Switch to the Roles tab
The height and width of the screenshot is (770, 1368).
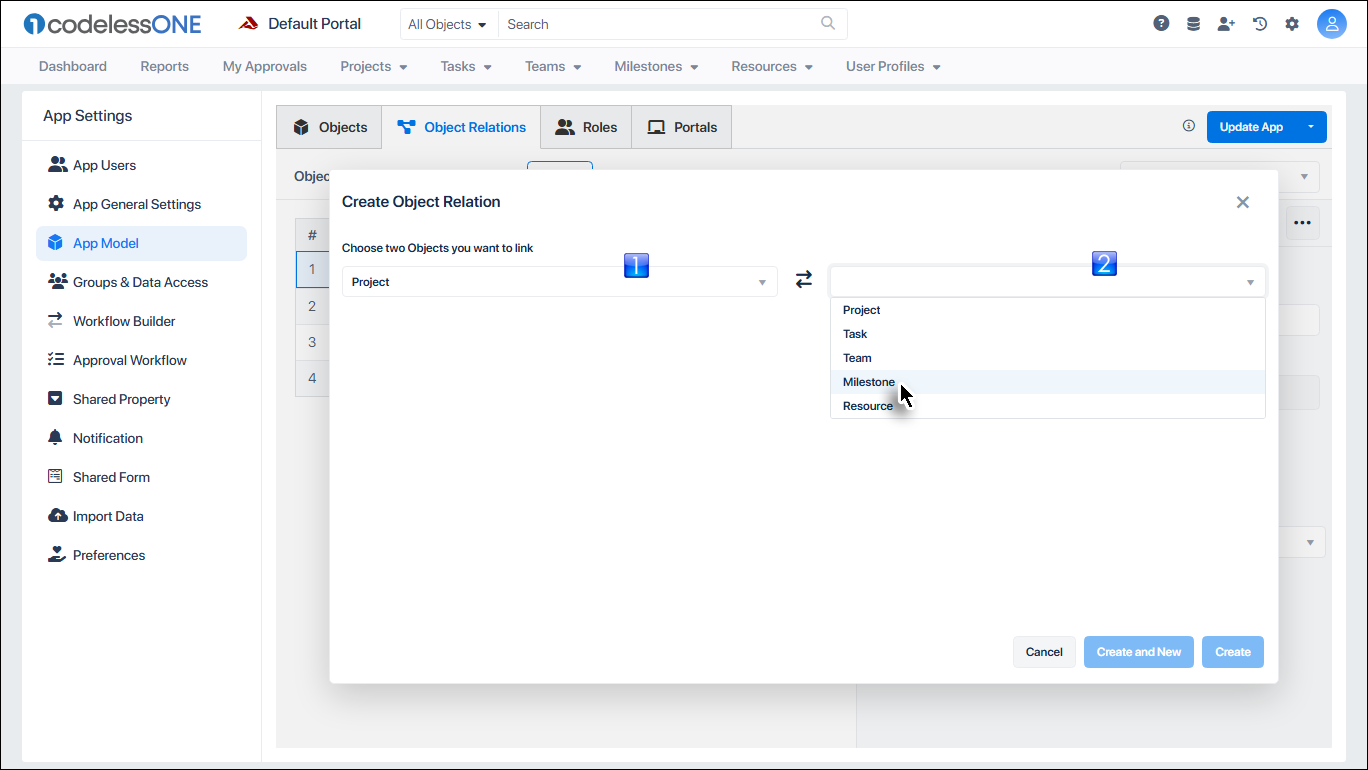coord(586,127)
